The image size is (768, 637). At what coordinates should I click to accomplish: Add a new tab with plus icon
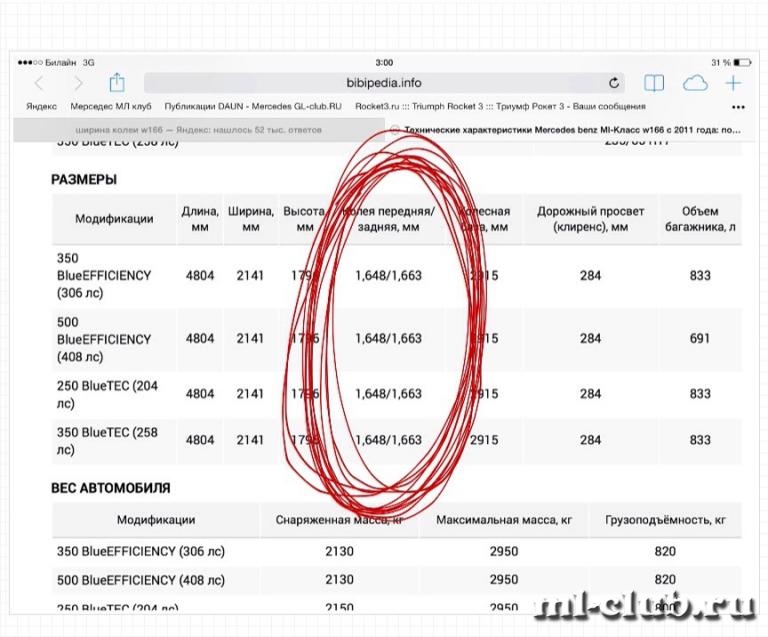733,83
